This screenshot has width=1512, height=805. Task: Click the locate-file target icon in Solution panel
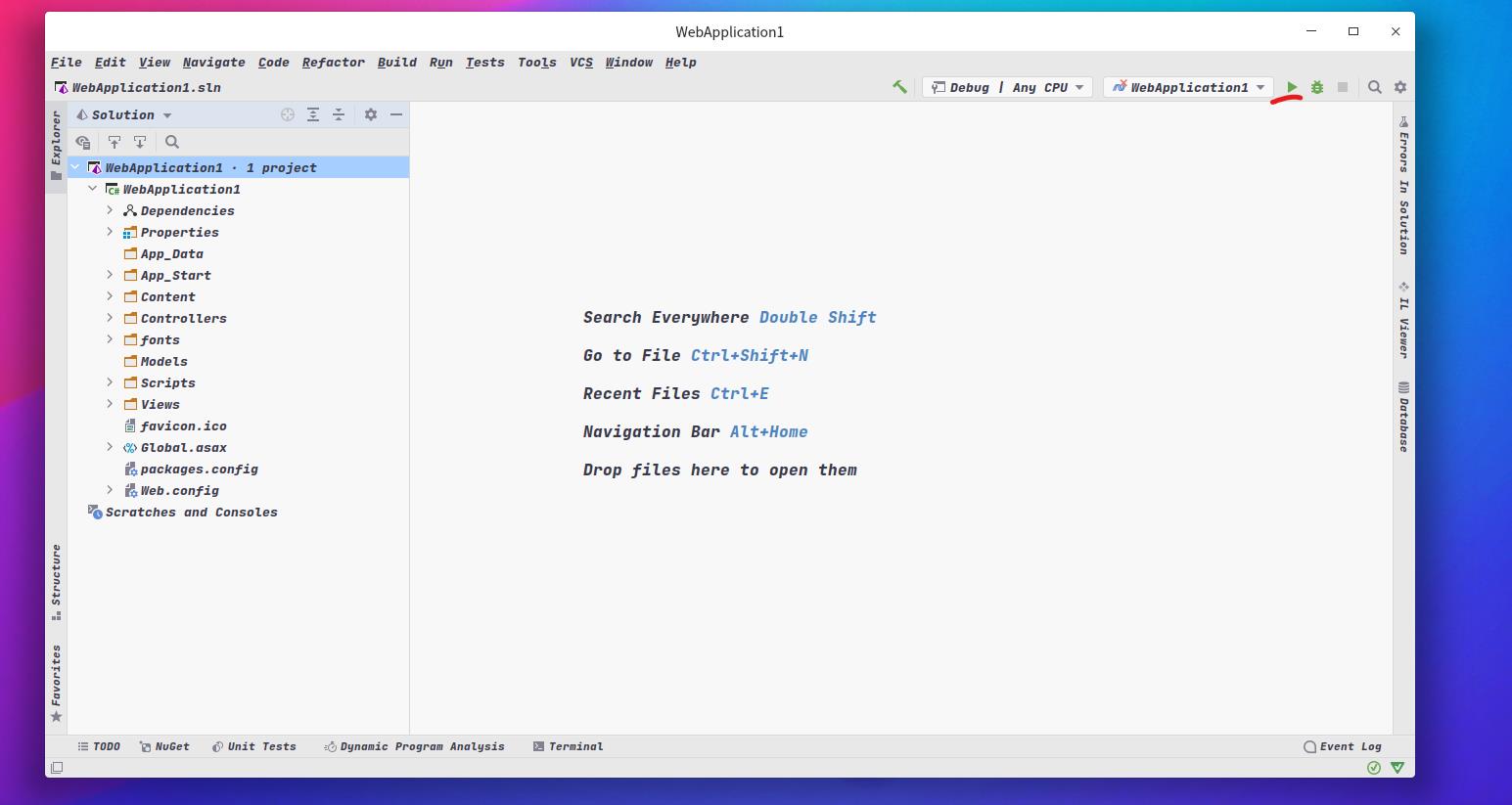click(x=288, y=114)
